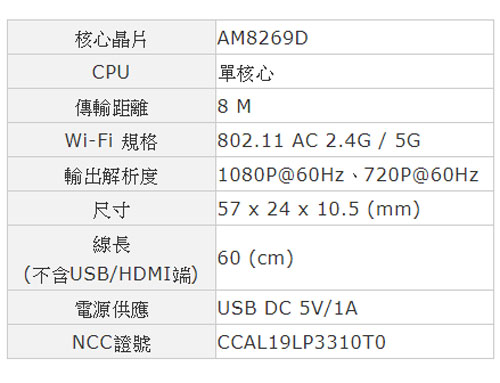Image resolution: width=500 pixels, height=383 pixels.
Task: Click the Wi-Fi 規格 label
Action: click(111, 141)
